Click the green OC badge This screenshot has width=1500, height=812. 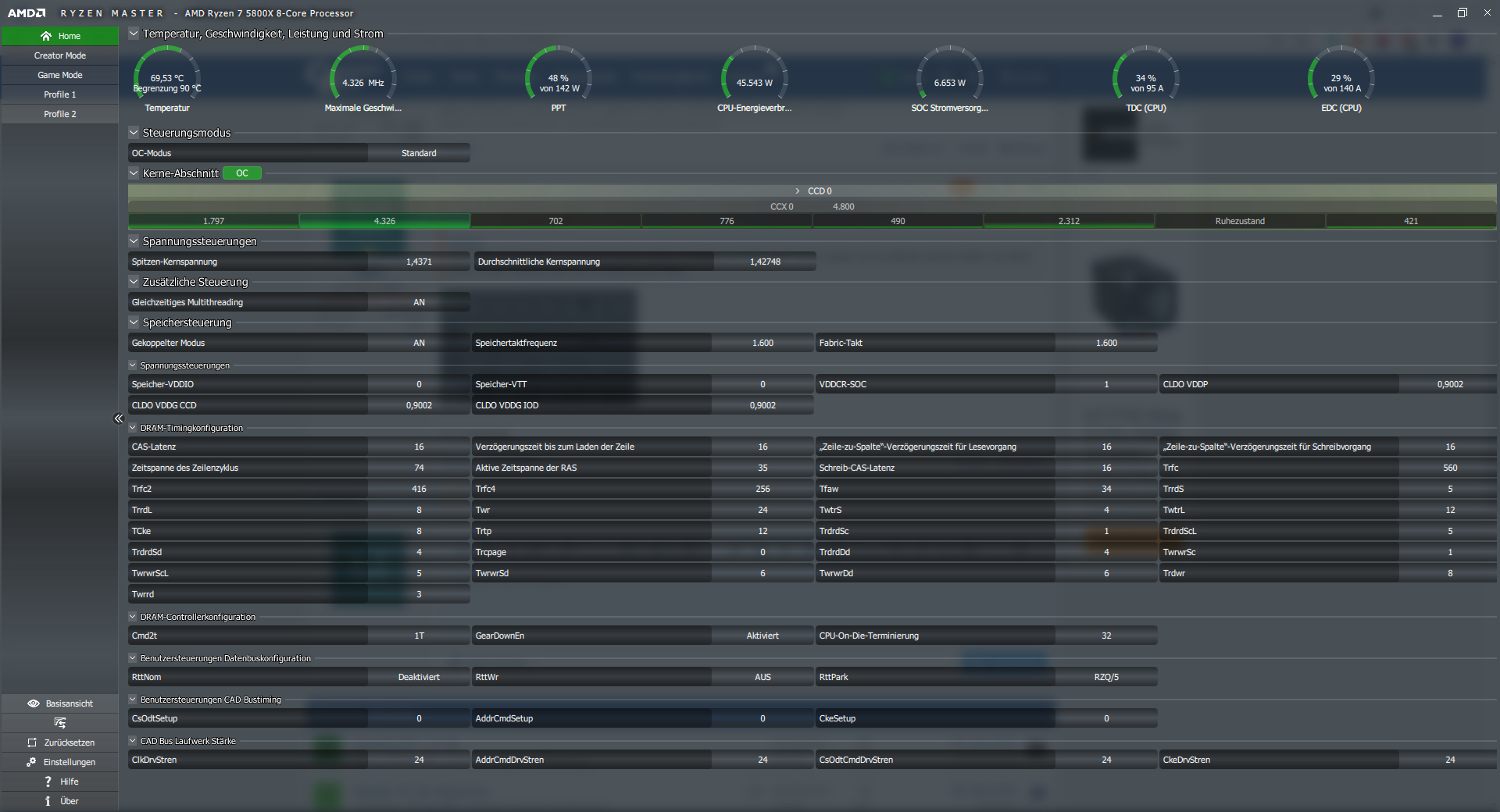[242, 173]
